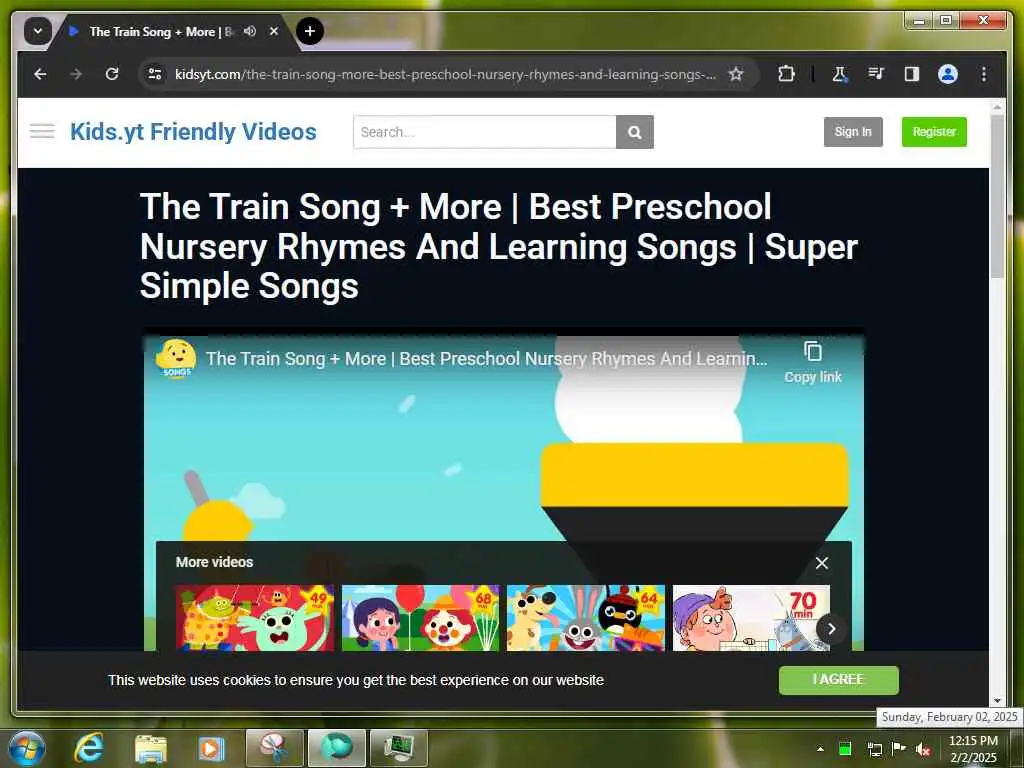Click the green Register button
This screenshot has height=768, width=1024.
[x=934, y=132]
